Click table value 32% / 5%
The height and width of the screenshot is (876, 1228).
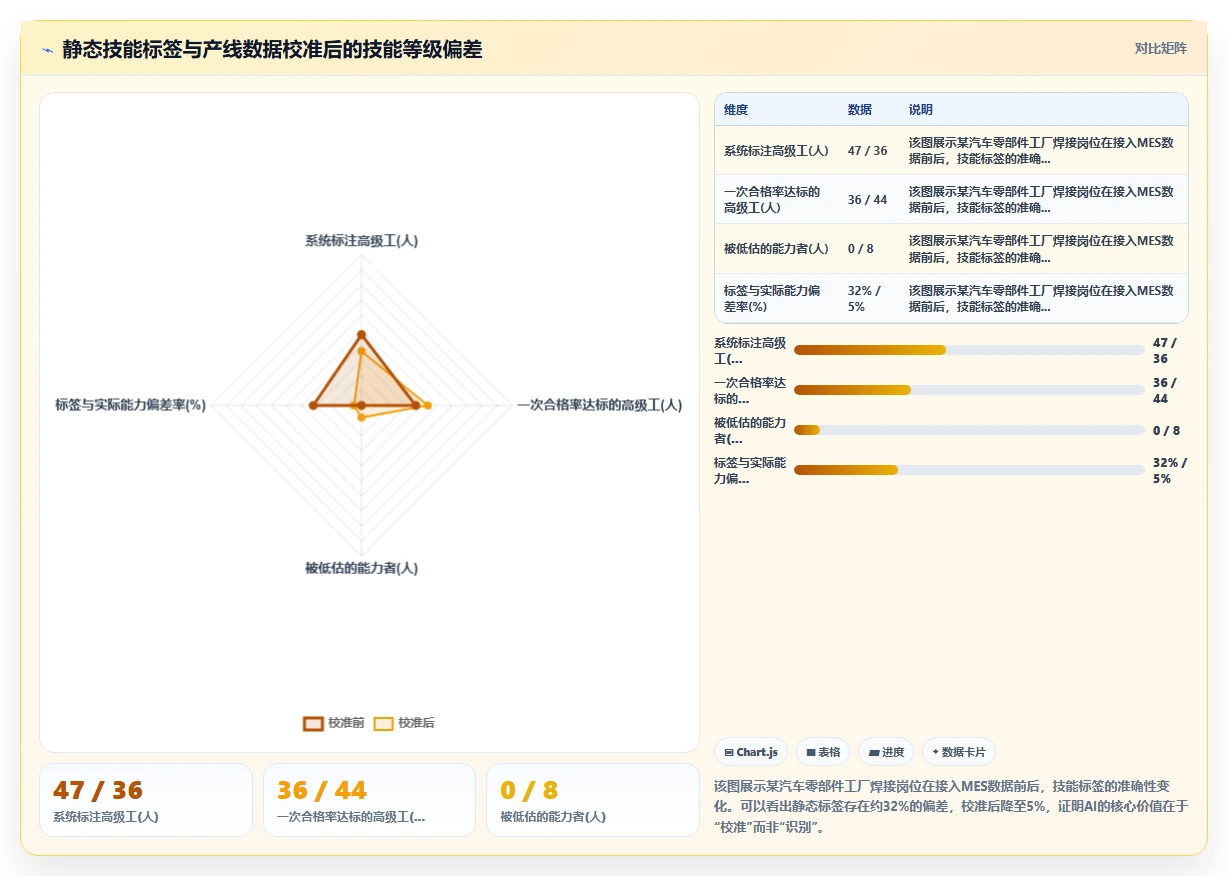(x=865, y=298)
